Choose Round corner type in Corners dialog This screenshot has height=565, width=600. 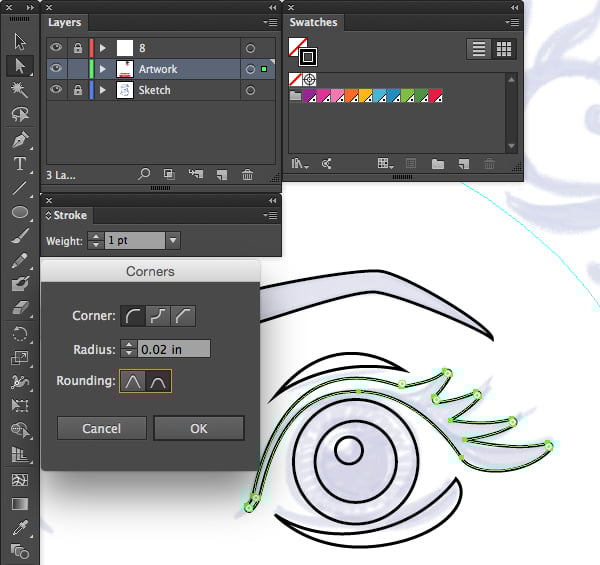pyautogui.click(x=133, y=316)
